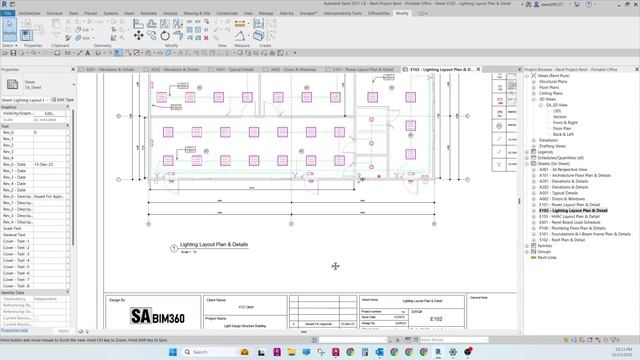
Task: Open the Collaborate ribbon tab
Action: coord(227,13)
